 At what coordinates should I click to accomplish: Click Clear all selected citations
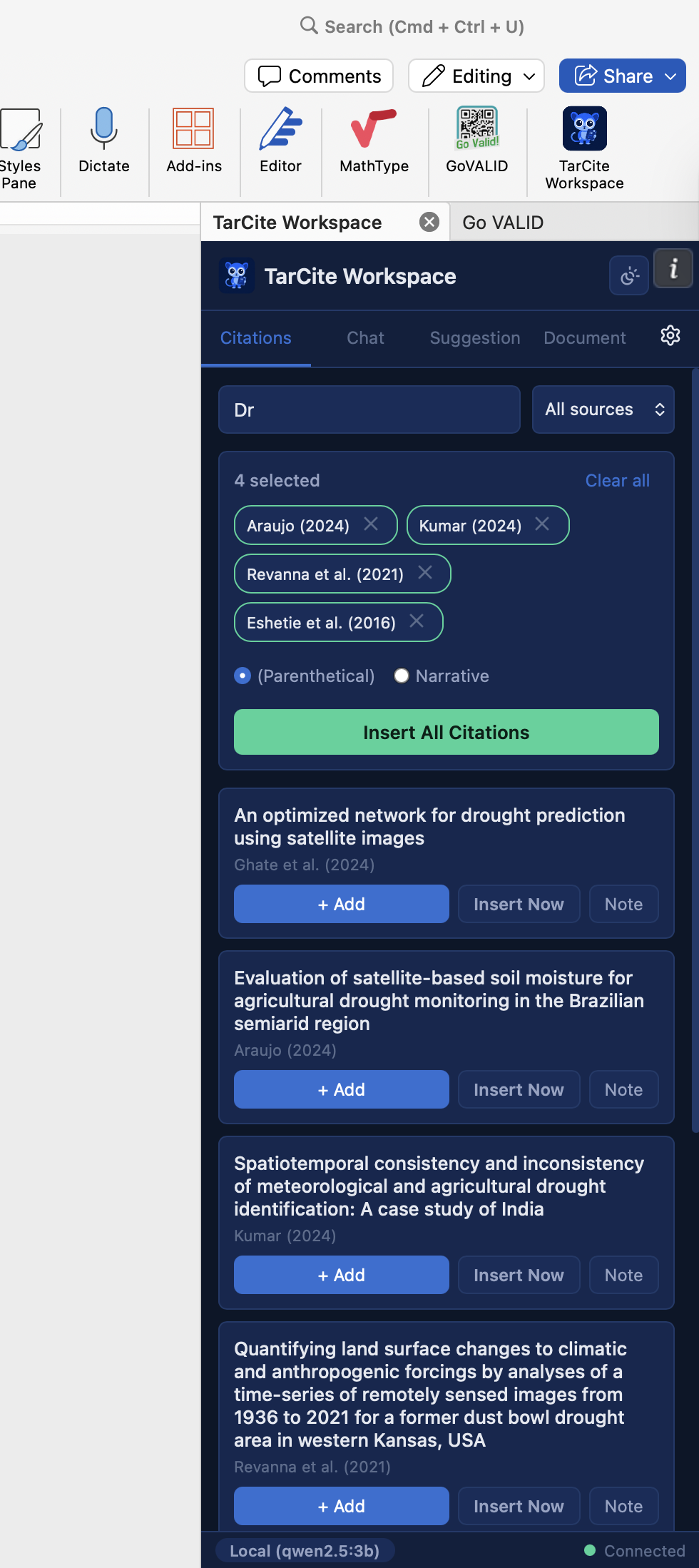(618, 481)
